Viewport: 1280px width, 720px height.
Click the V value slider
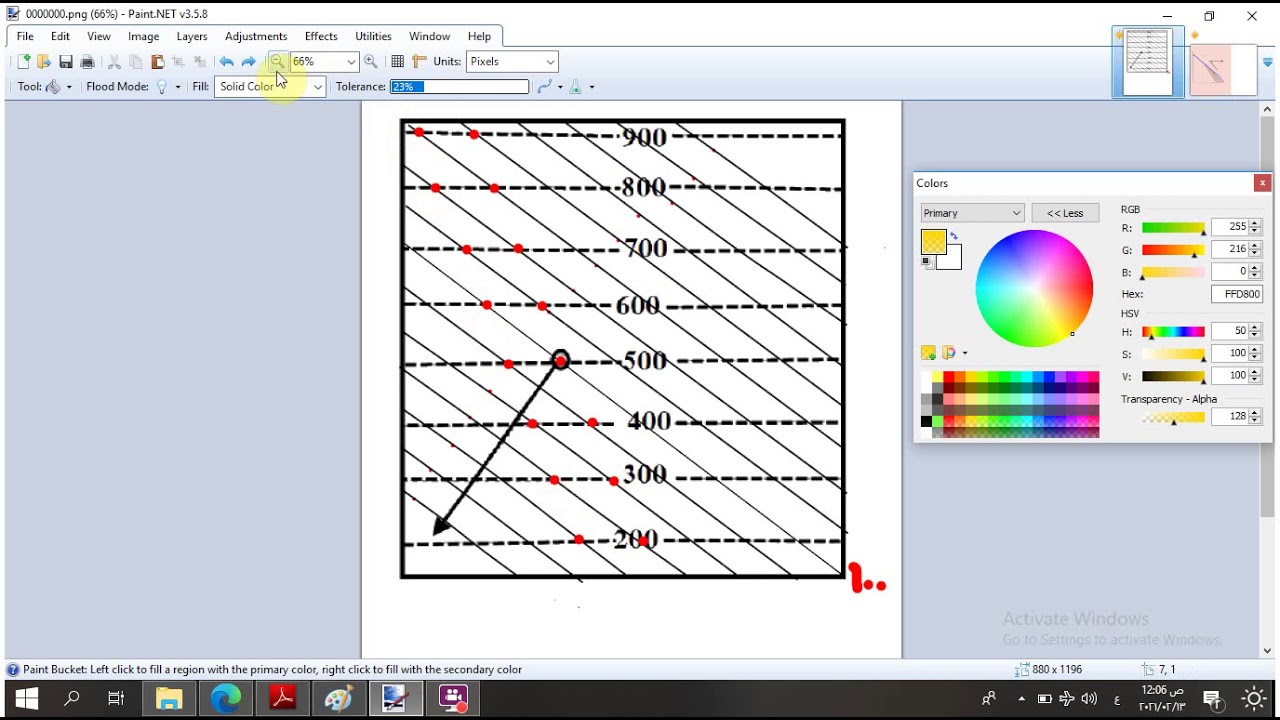1174,376
